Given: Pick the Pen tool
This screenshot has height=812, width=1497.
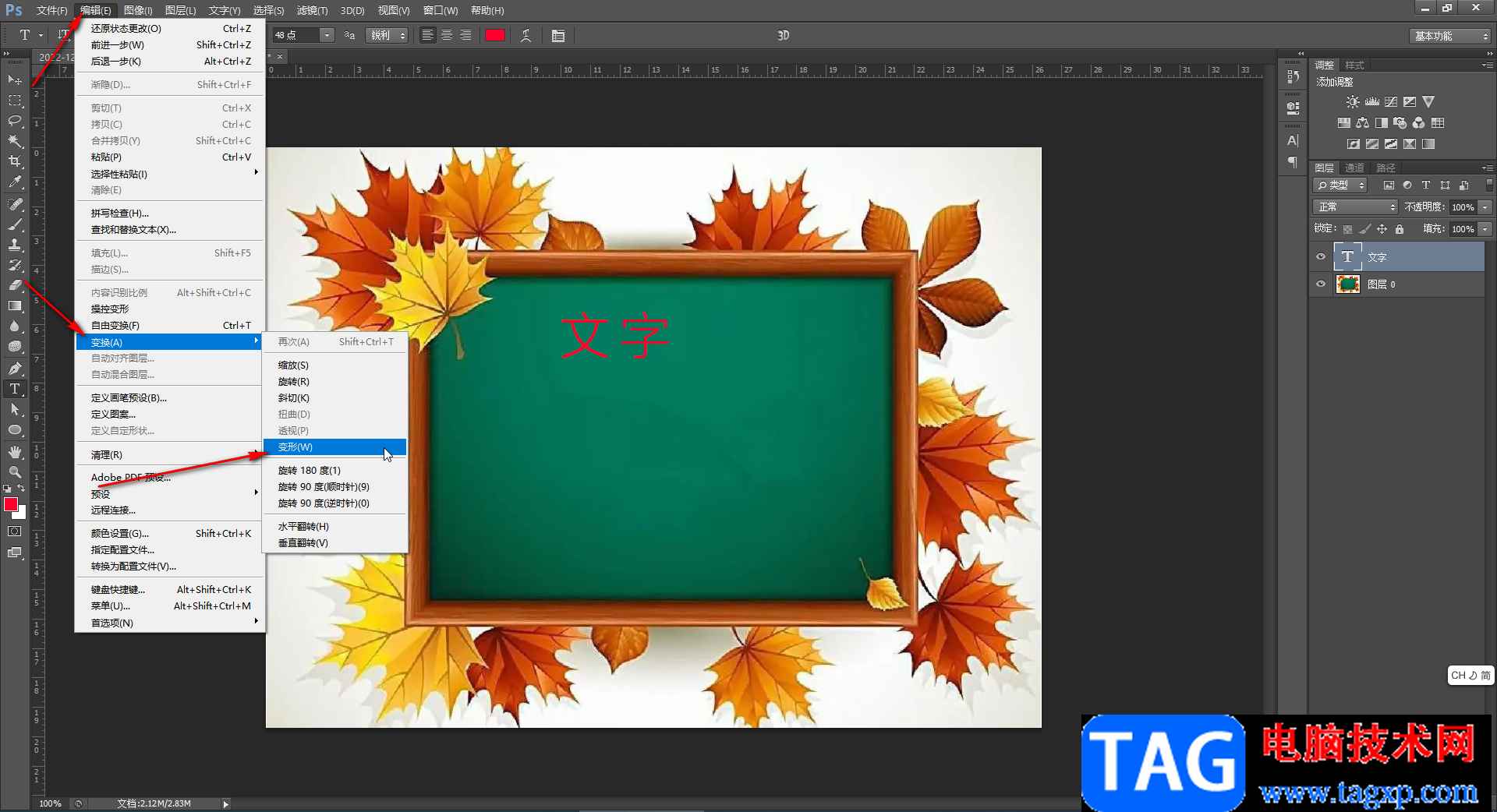Looking at the screenshot, I should 15,368.
